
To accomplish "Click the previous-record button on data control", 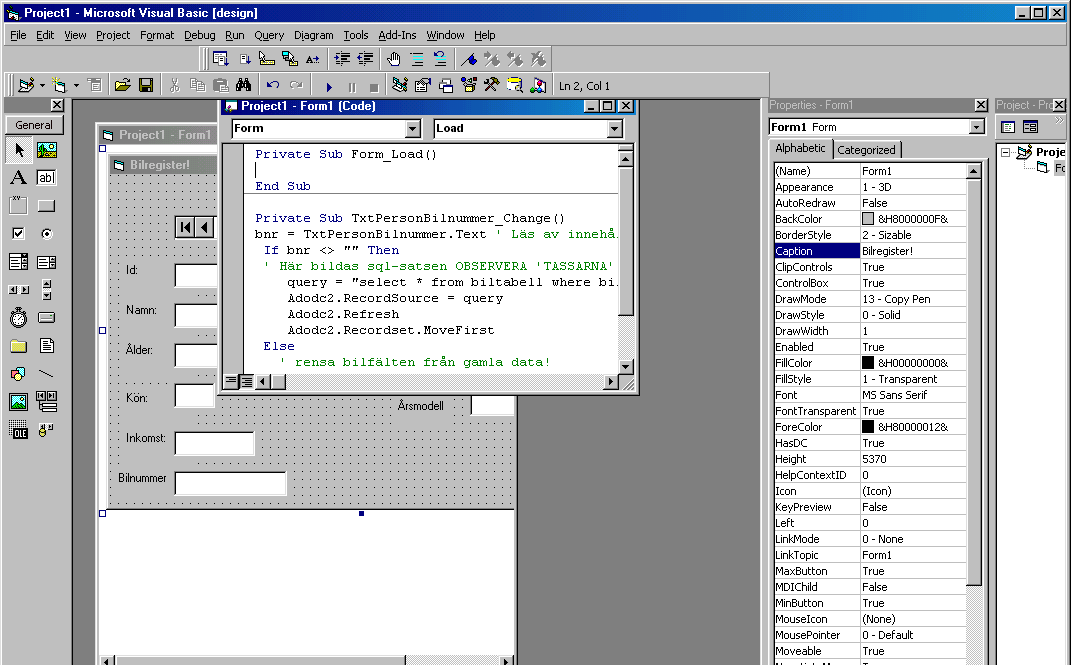I will (x=204, y=227).
